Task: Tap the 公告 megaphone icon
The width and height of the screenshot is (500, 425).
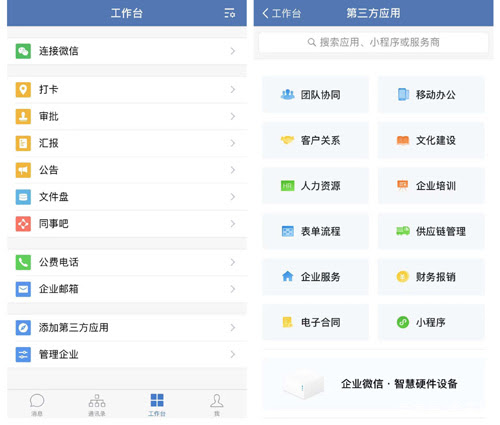Action: (x=23, y=170)
